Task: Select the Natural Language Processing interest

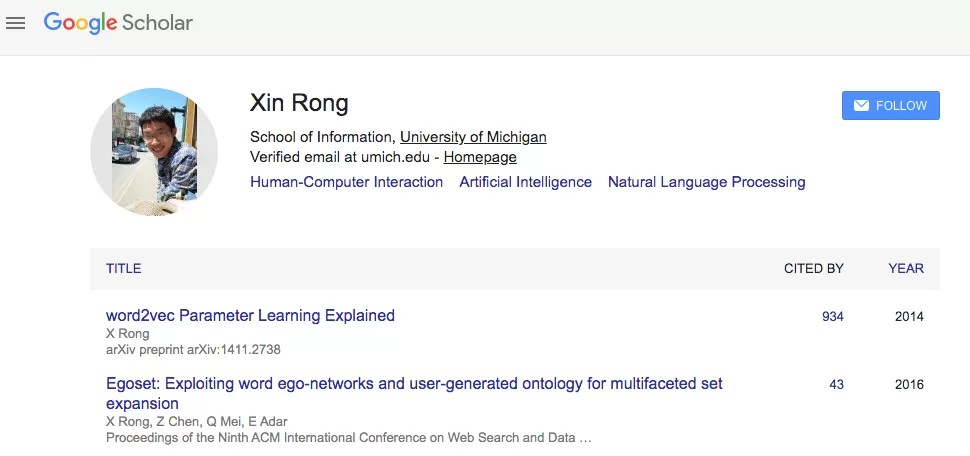Action: pyautogui.click(x=706, y=182)
